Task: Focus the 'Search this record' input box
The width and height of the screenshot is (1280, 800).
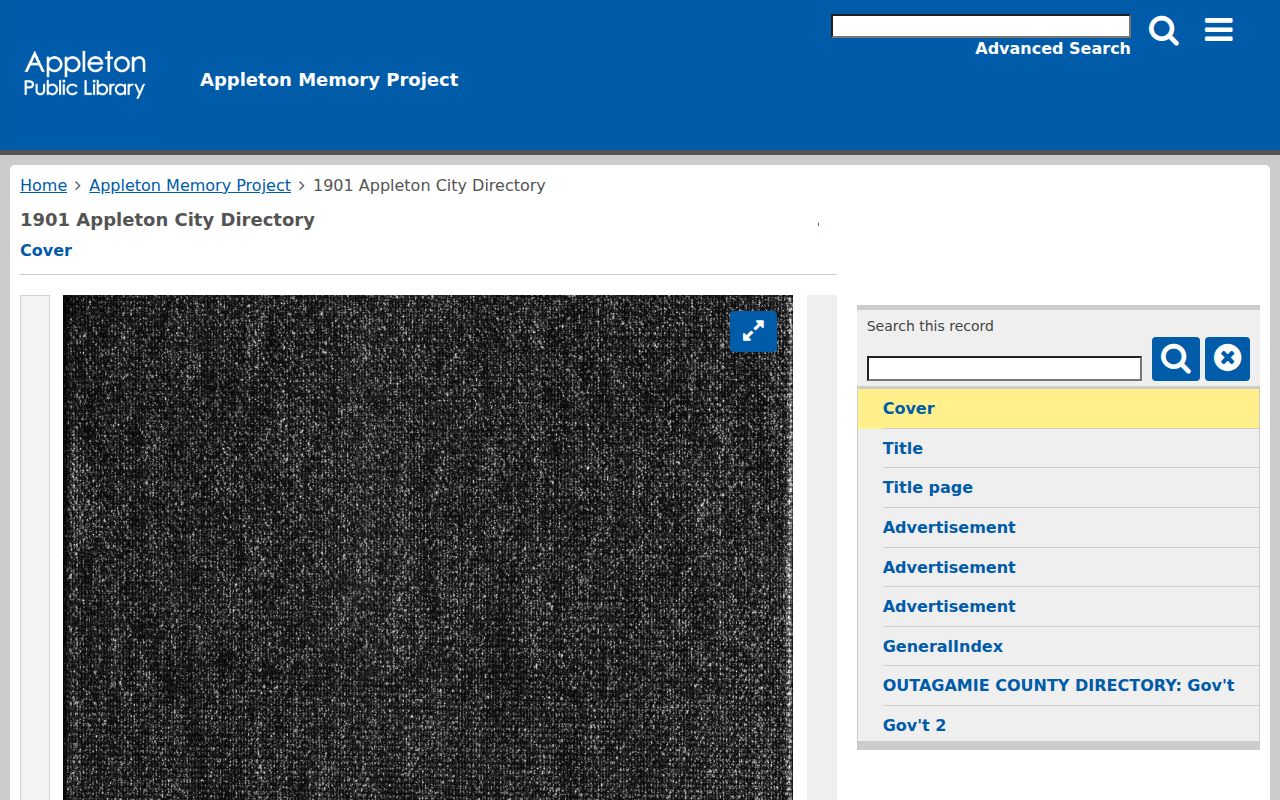Action: pyautogui.click(x=1004, y=369)
